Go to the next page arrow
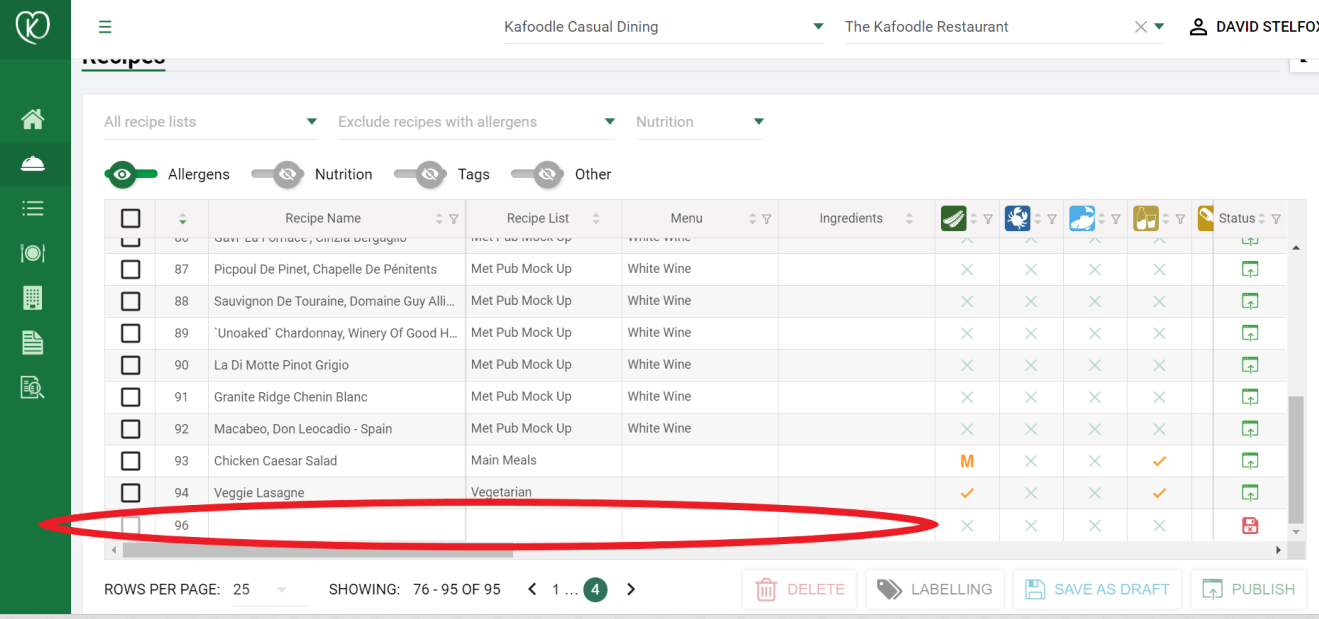Screen dimensions: 1319x619 click(631, 590)
